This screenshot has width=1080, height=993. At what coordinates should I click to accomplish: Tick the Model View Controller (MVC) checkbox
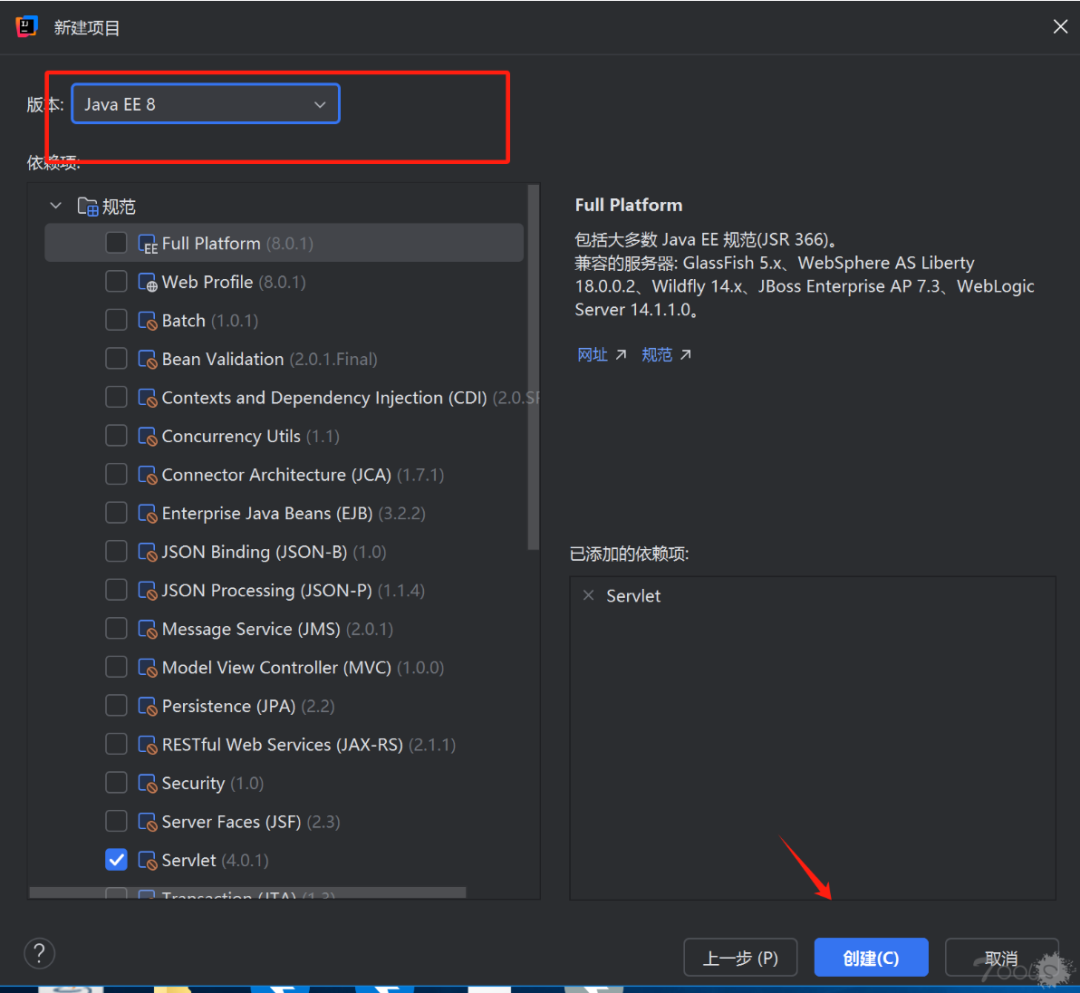116,667
